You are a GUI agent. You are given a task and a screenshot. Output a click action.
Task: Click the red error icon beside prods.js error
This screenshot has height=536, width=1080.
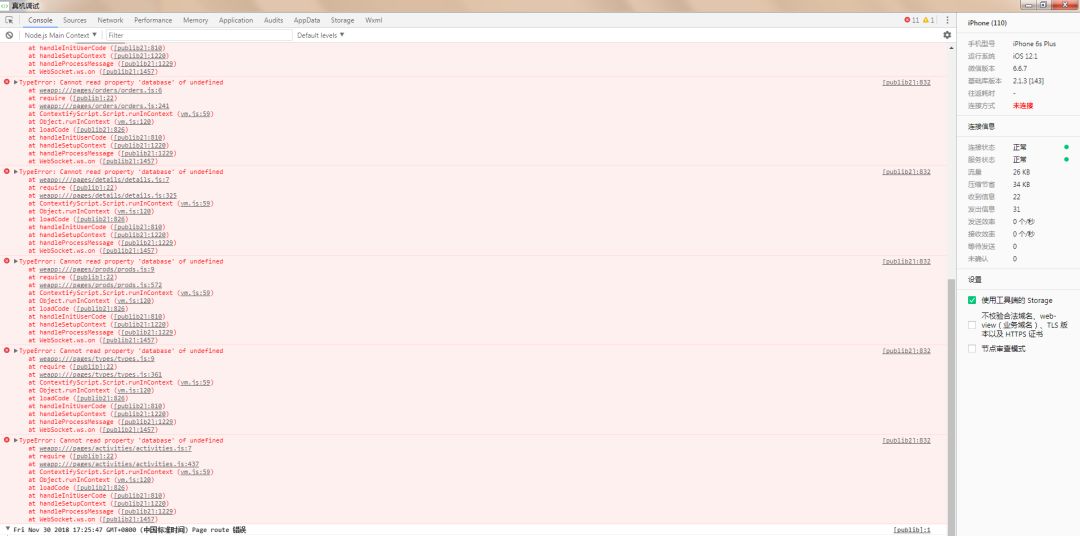pyautogui.click(x=7, y=261)
